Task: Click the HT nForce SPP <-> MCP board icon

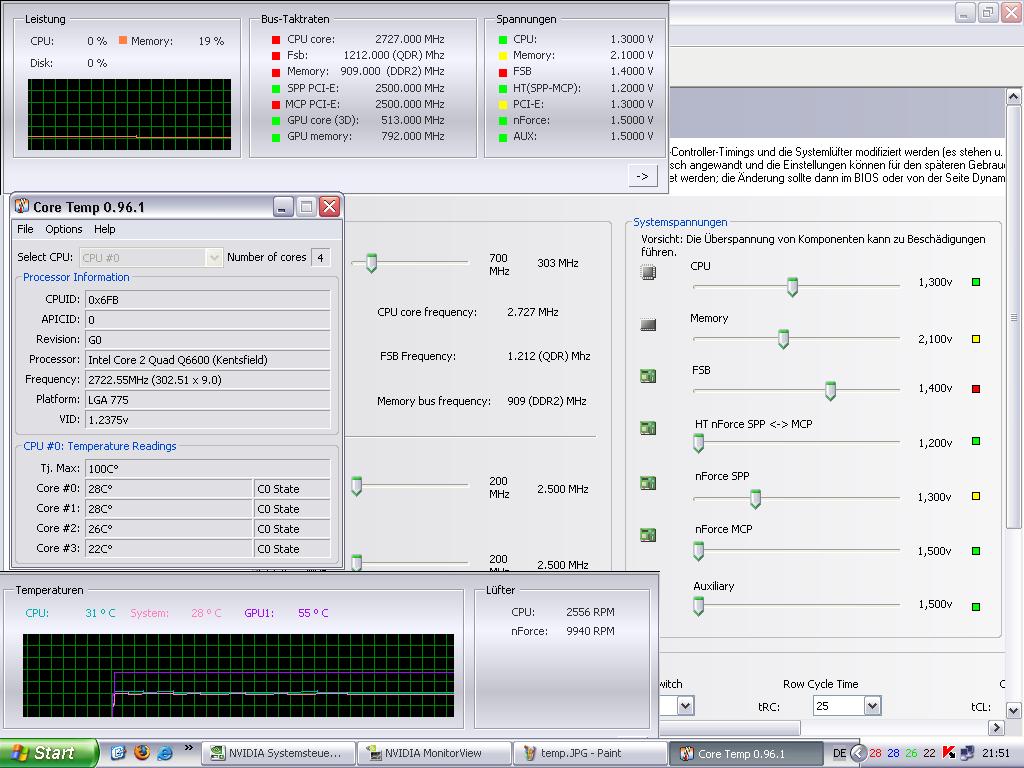Action: 648,428
